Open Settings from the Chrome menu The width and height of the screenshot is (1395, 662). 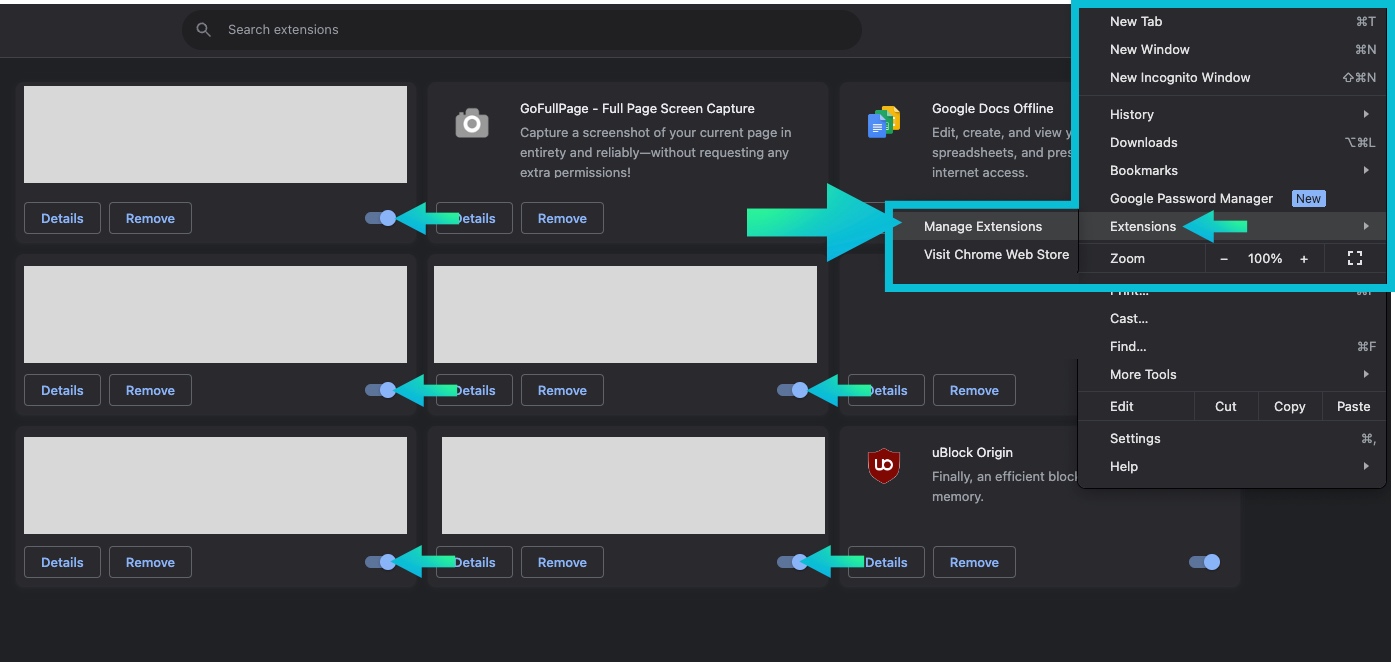(x=1135, y=438)
